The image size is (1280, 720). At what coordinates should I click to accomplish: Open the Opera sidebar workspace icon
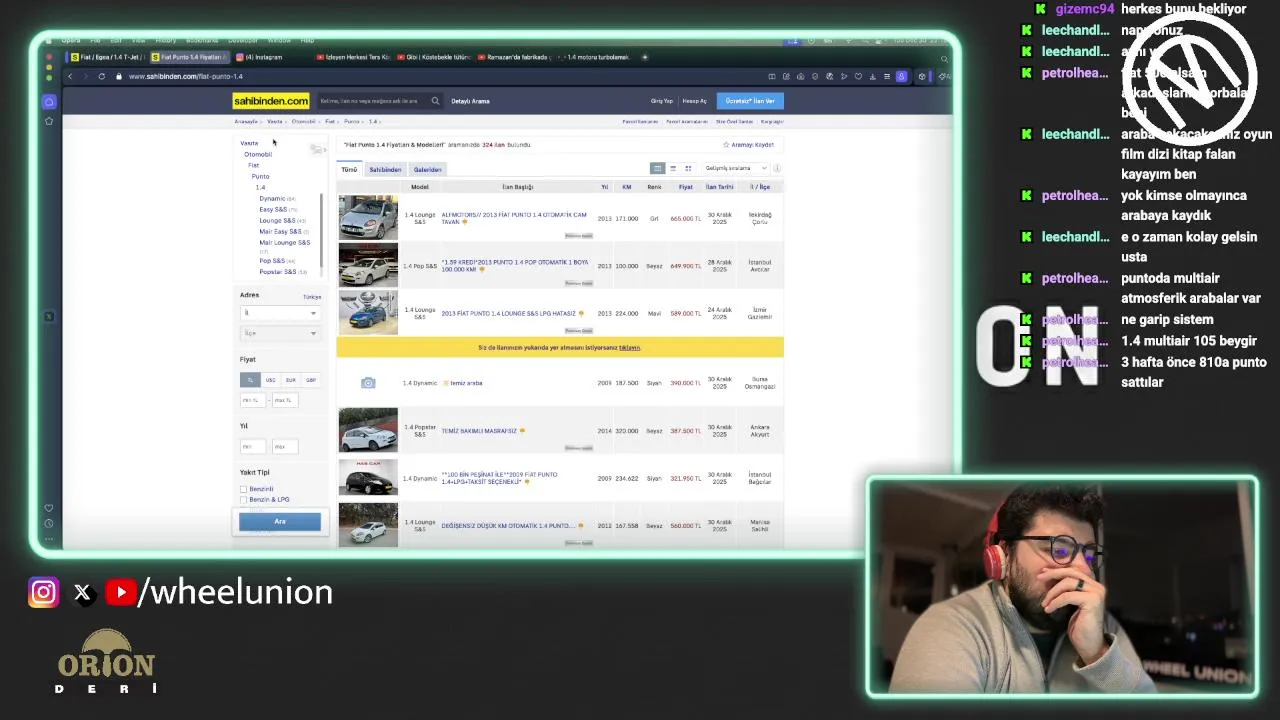[49, 102]
